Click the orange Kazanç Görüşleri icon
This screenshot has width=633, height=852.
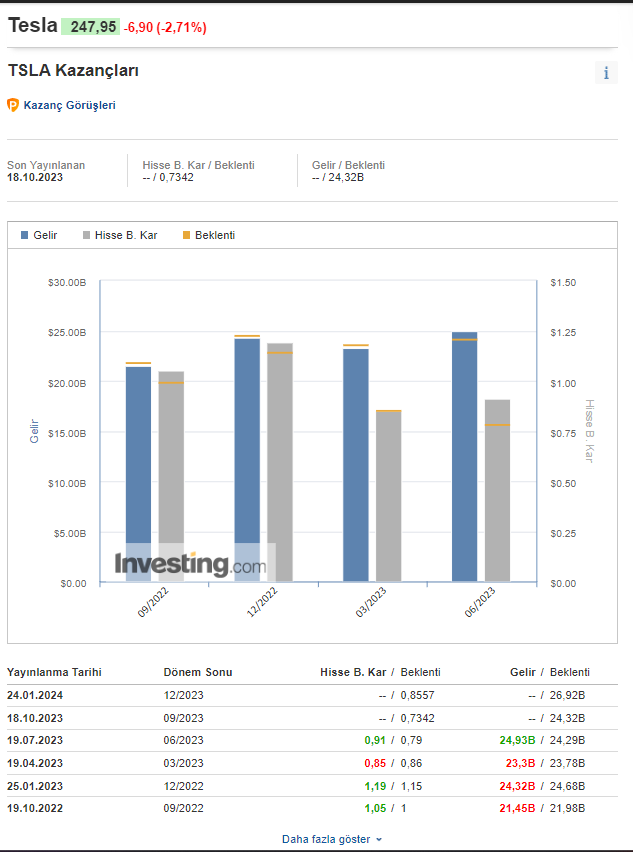[x=13, y=105]
